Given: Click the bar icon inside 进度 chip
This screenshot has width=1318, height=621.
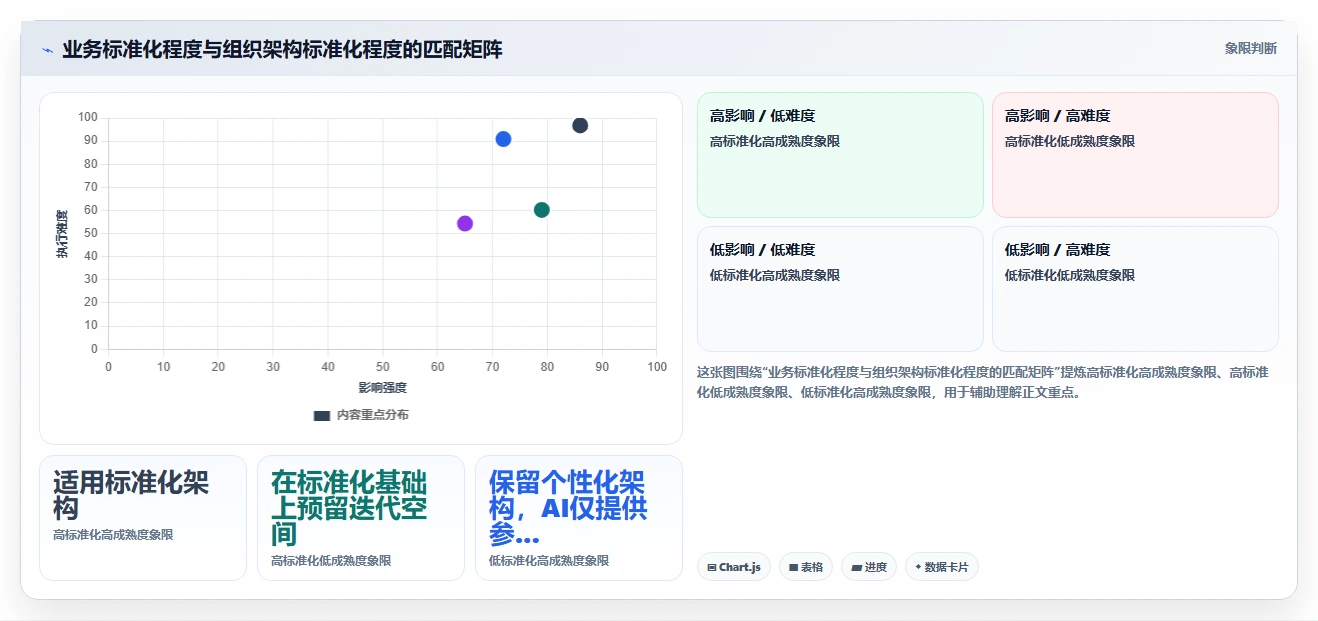Looking at the screenshot, I should coord(856,567).
